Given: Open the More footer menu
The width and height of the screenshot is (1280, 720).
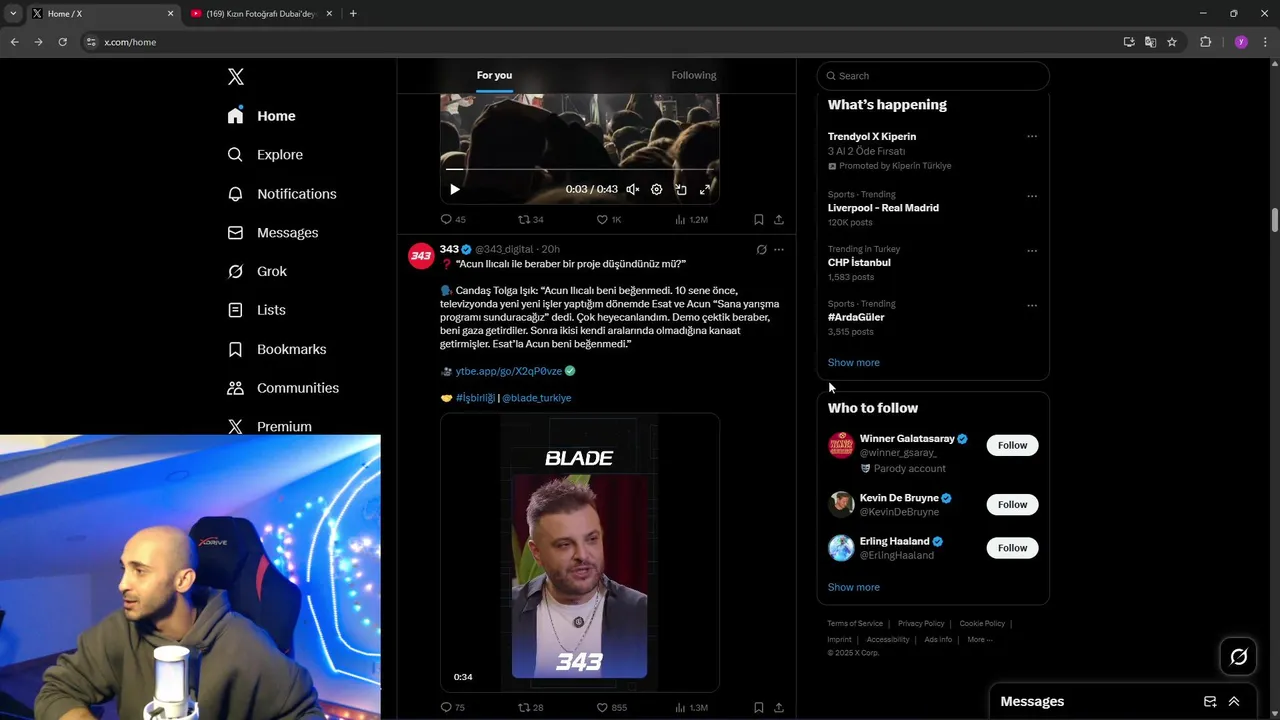Looking at the screenshot, I should pyautogui.click(x=980, y=640).
